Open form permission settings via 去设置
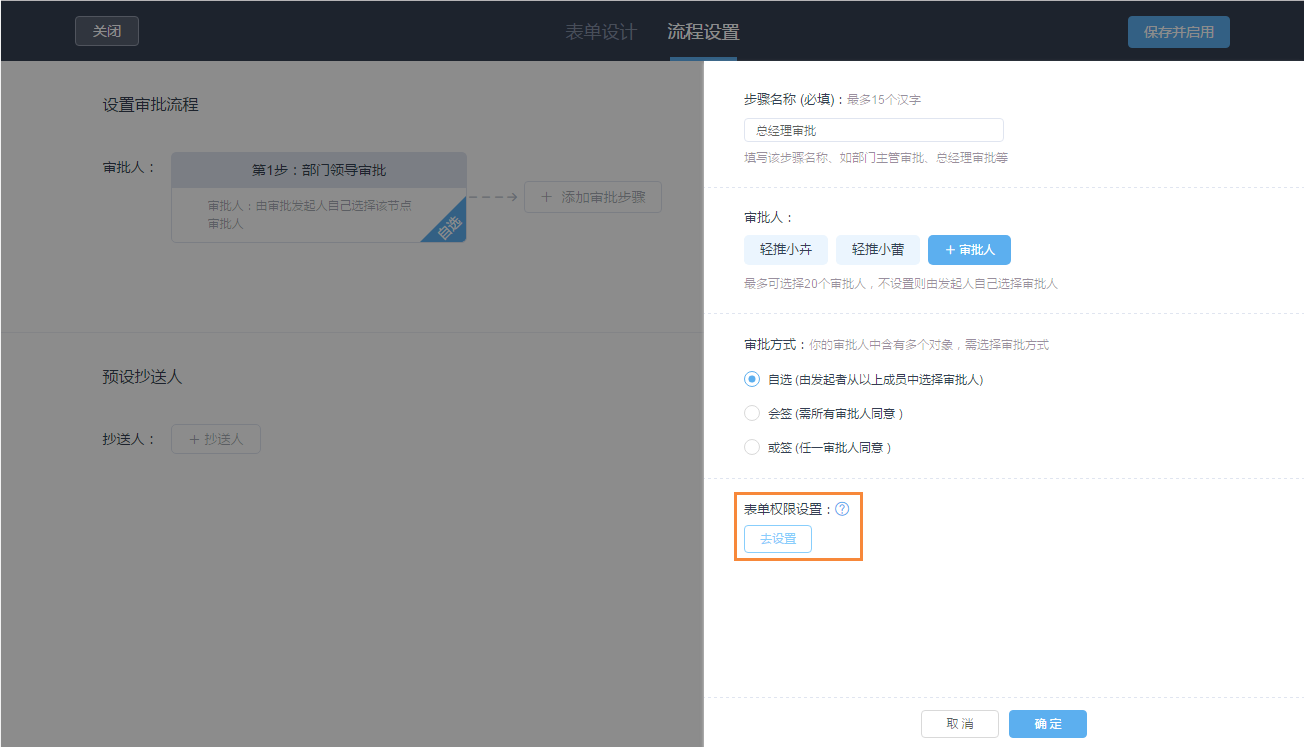 (777, 538)
